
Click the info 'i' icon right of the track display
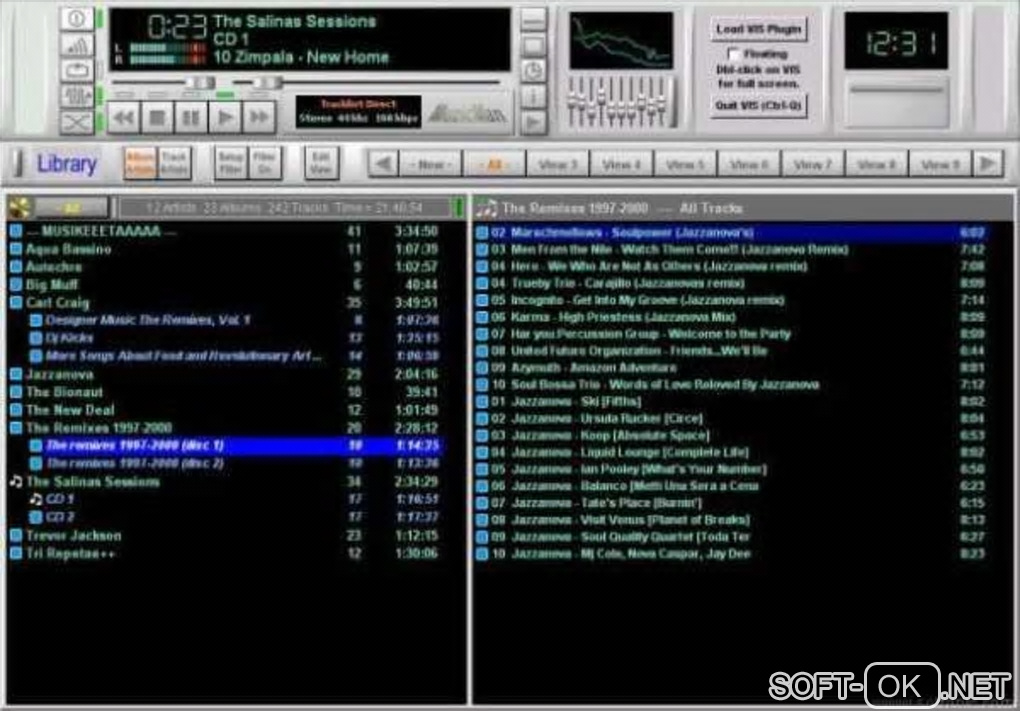tap(533, 97)
